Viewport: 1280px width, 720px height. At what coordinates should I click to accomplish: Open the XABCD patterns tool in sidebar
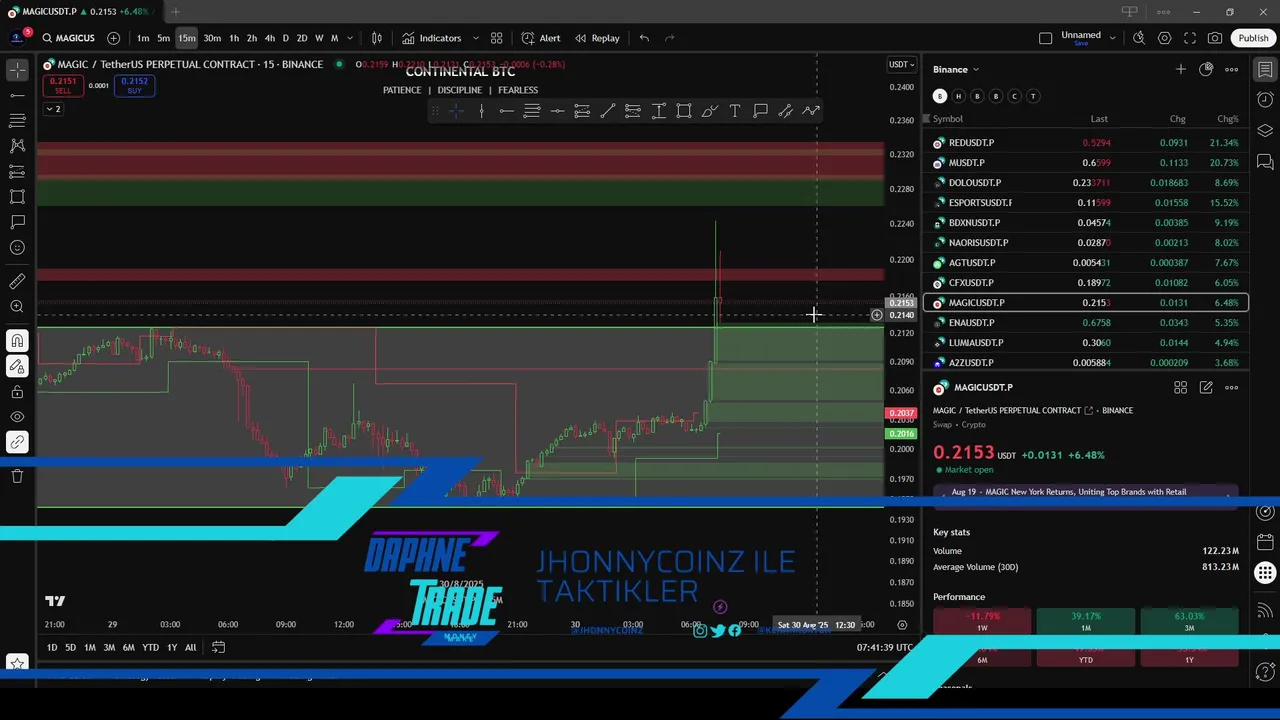(x=17, y=146)
